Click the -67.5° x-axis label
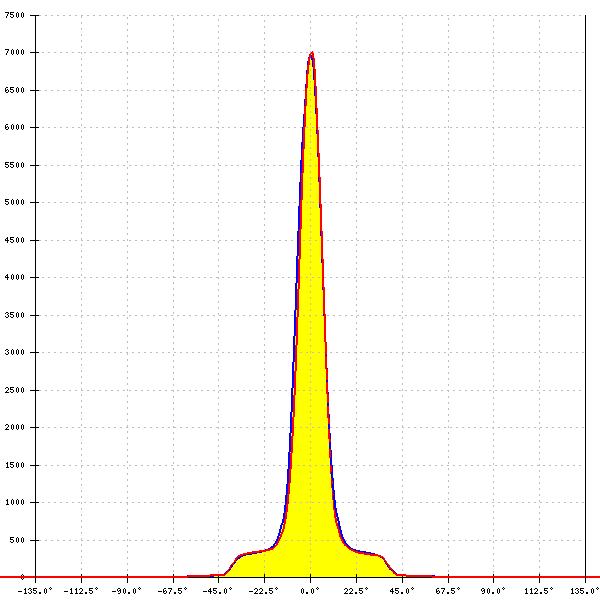 pyautogui.click(x=173, y=591)
